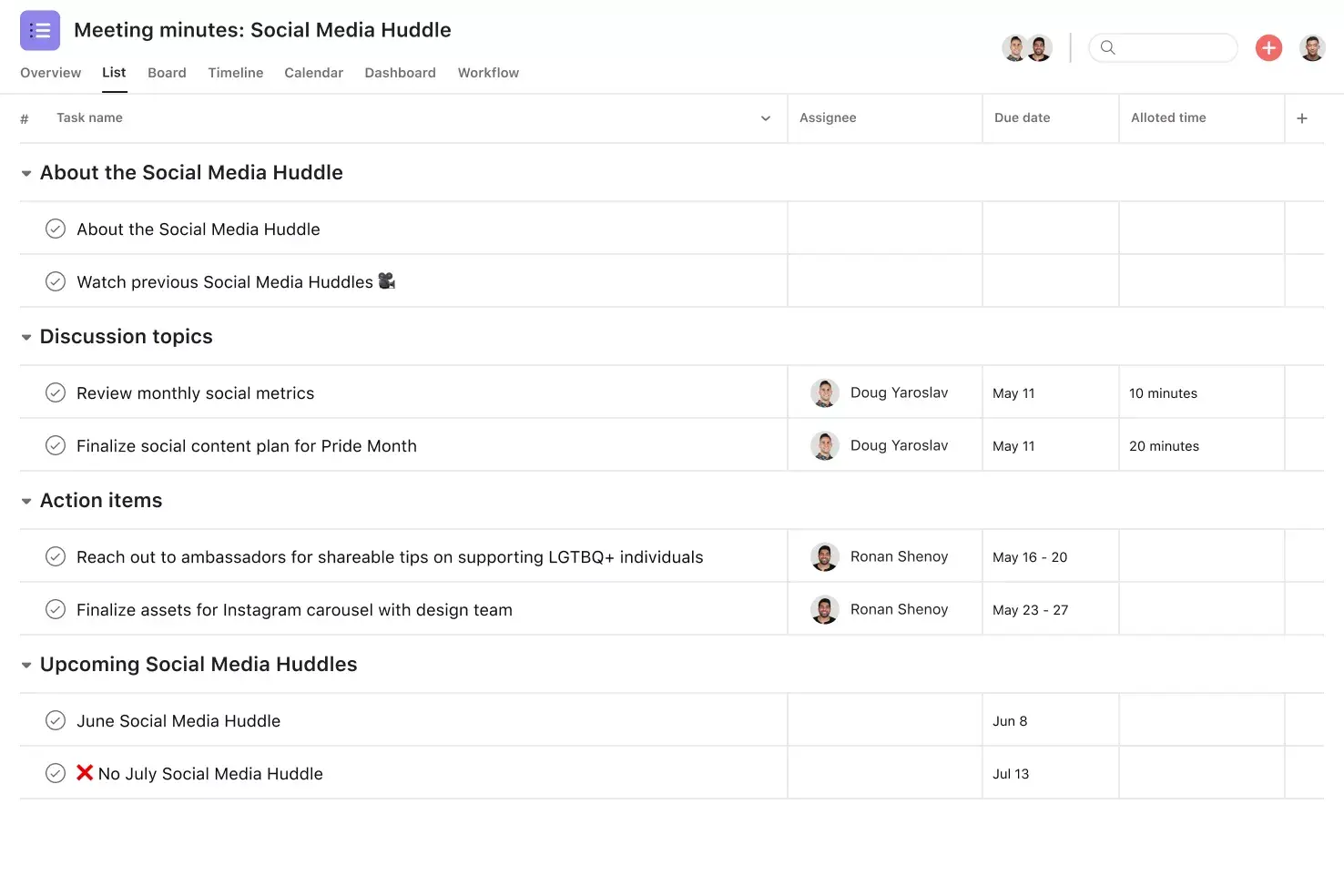Screen dimensions: 1344x896
Task: Click the project member avatars in the header
Action: (1027, 48)
